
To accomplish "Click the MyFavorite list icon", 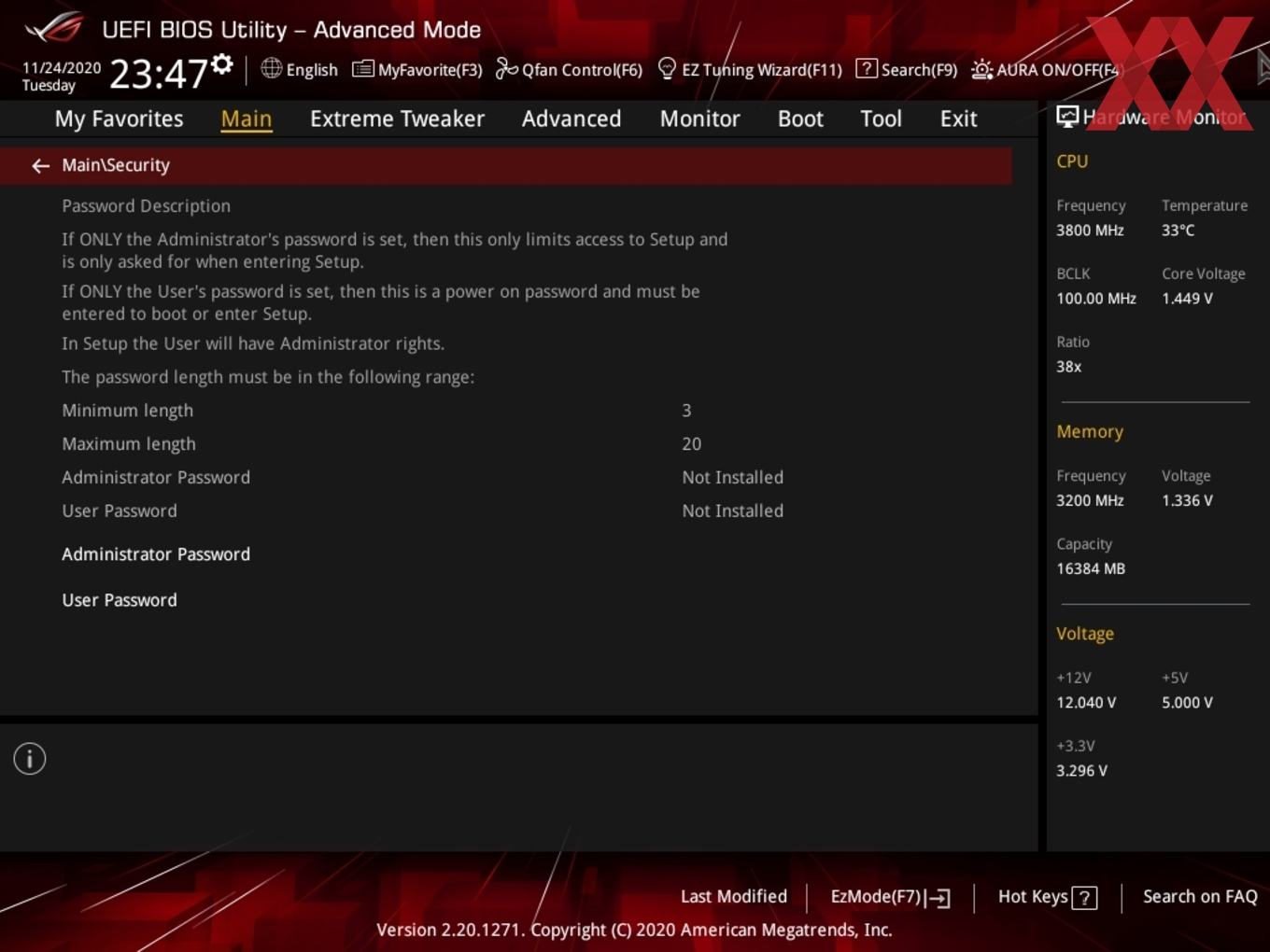I will click(363, 69).
